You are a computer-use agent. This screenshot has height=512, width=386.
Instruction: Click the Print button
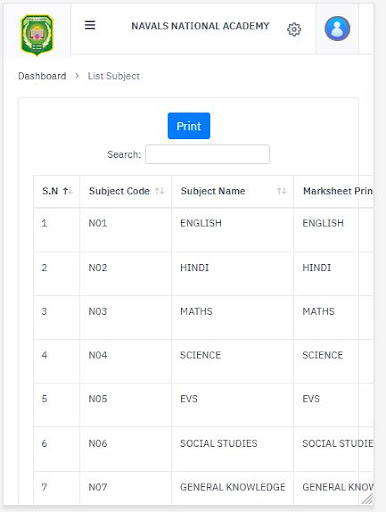click(x=189, y=126)
